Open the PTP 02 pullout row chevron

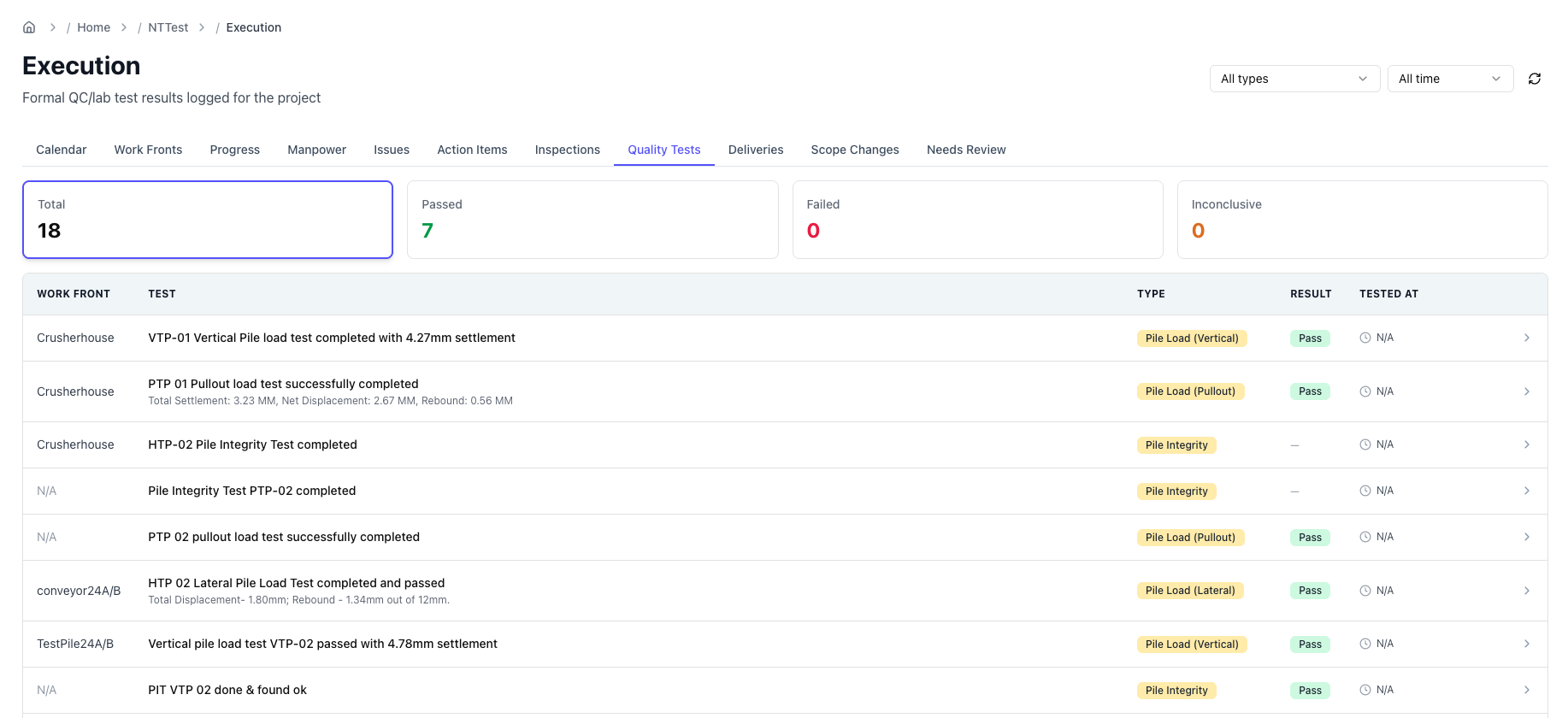coord(1527,537)
